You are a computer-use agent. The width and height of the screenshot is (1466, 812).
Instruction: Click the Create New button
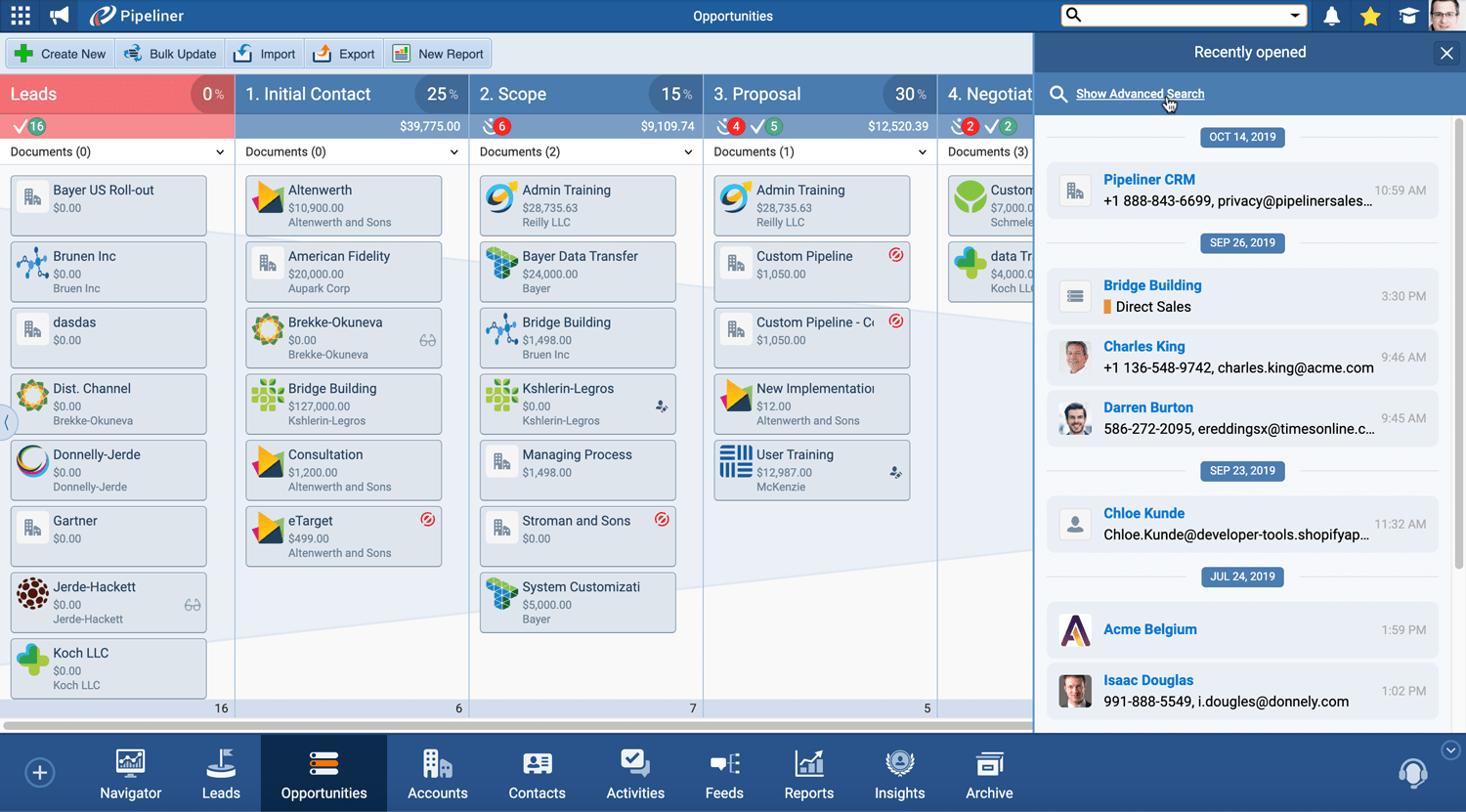tap(61, 54)
